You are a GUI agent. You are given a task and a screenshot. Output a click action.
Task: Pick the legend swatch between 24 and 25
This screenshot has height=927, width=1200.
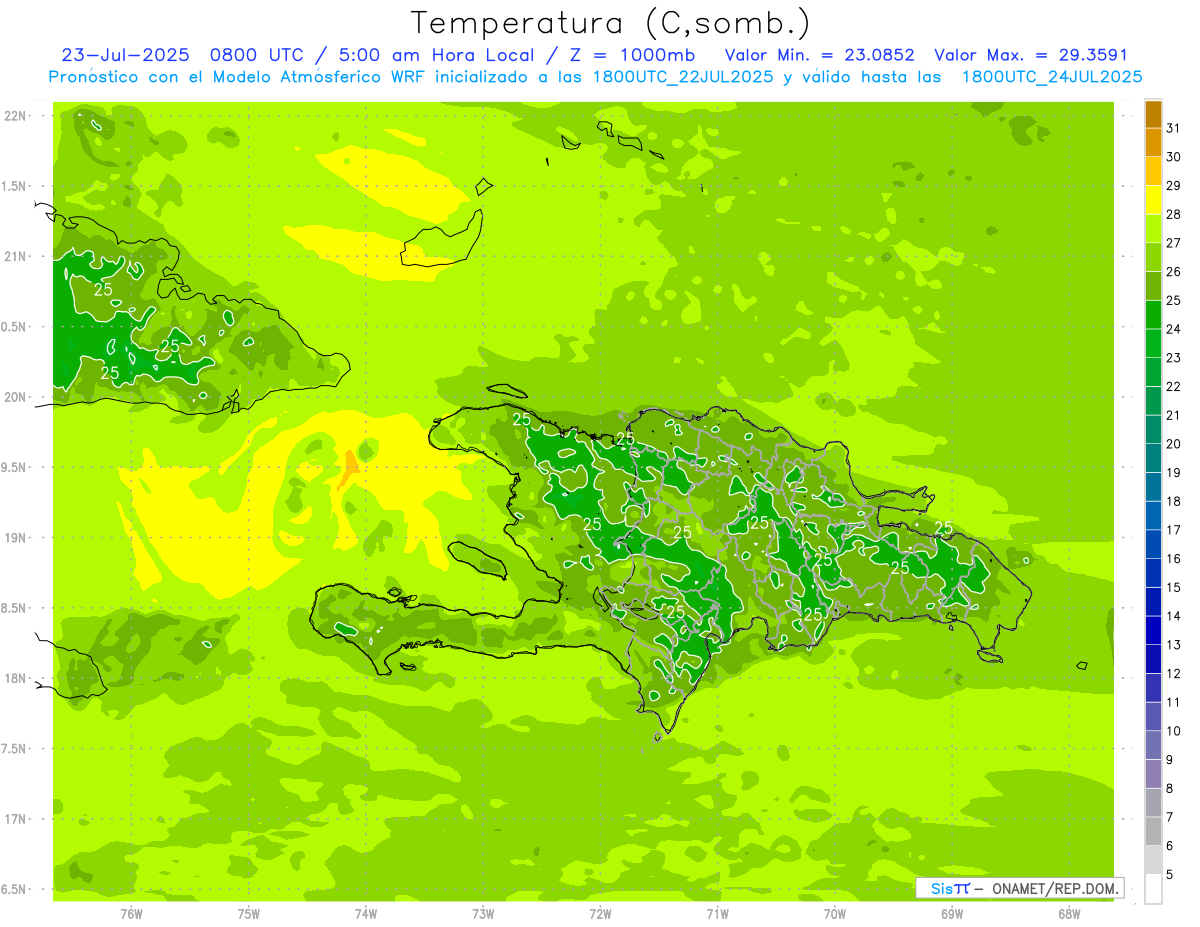pos(1153,315)
